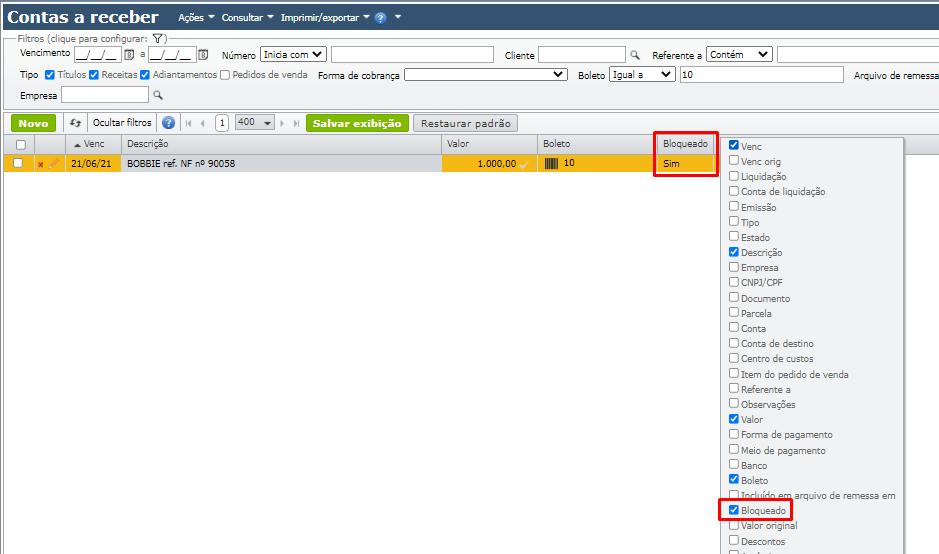Enable the Item do pedido de venda option
This screenshot has width=939, height=554.
pyautogui.click(x=734, y=373)
